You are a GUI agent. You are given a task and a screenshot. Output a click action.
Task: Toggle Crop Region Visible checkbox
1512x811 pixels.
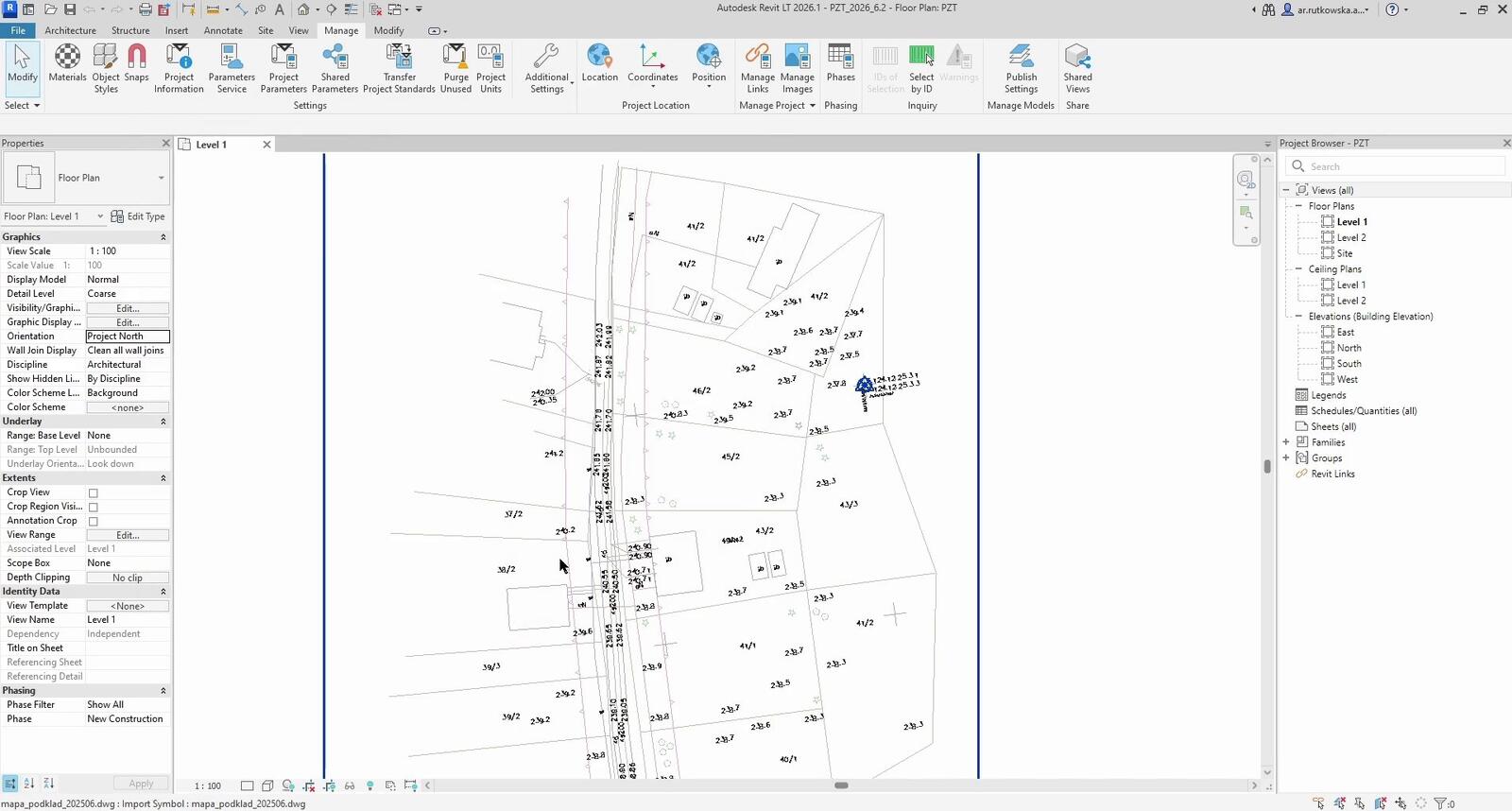pos(94,507)
